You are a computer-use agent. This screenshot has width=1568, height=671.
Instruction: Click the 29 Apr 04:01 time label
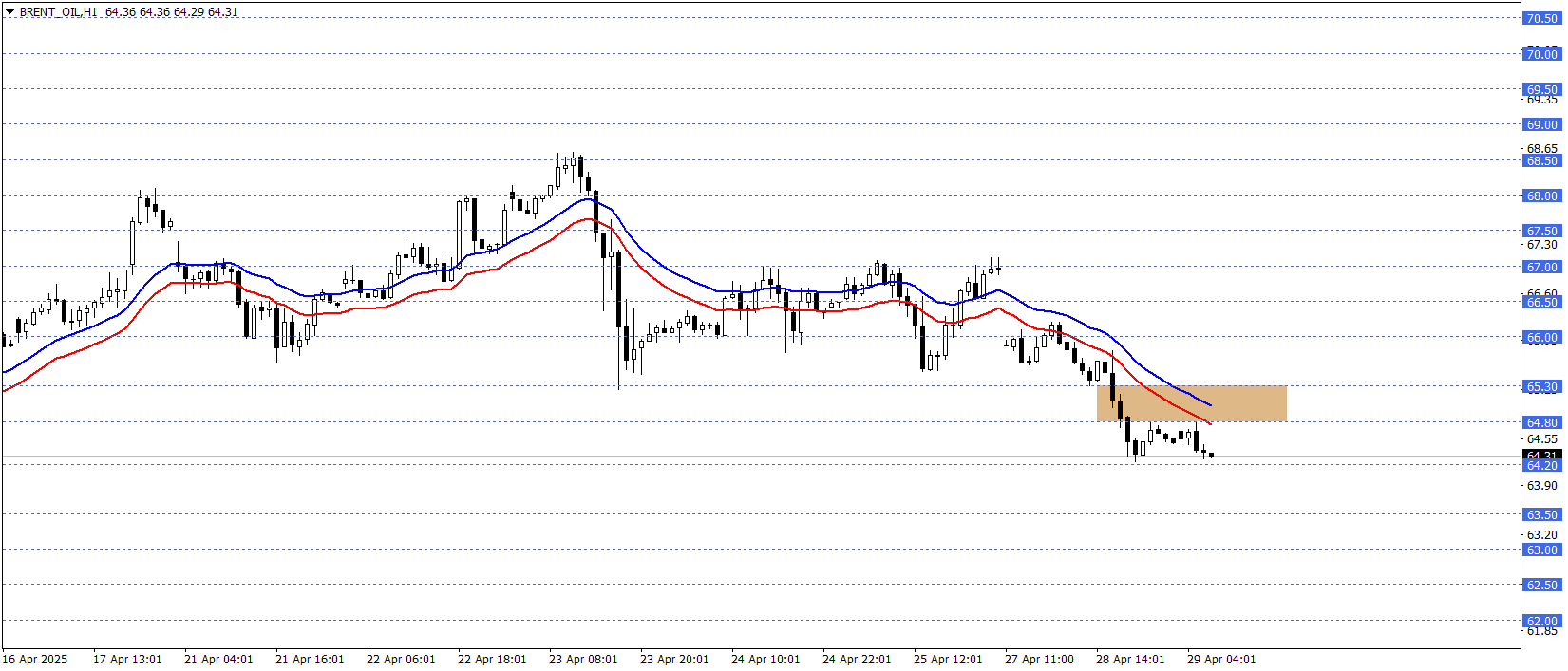pyautogui.click(x=1221, y=660)
